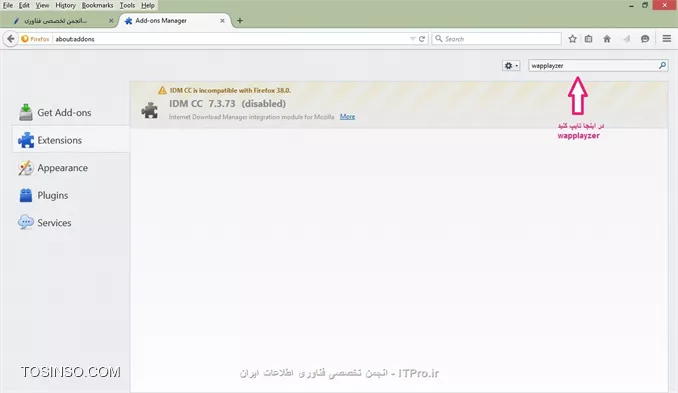Close the Add-ons Manager tab
This screenshot has width=678, height=393.
222,21
